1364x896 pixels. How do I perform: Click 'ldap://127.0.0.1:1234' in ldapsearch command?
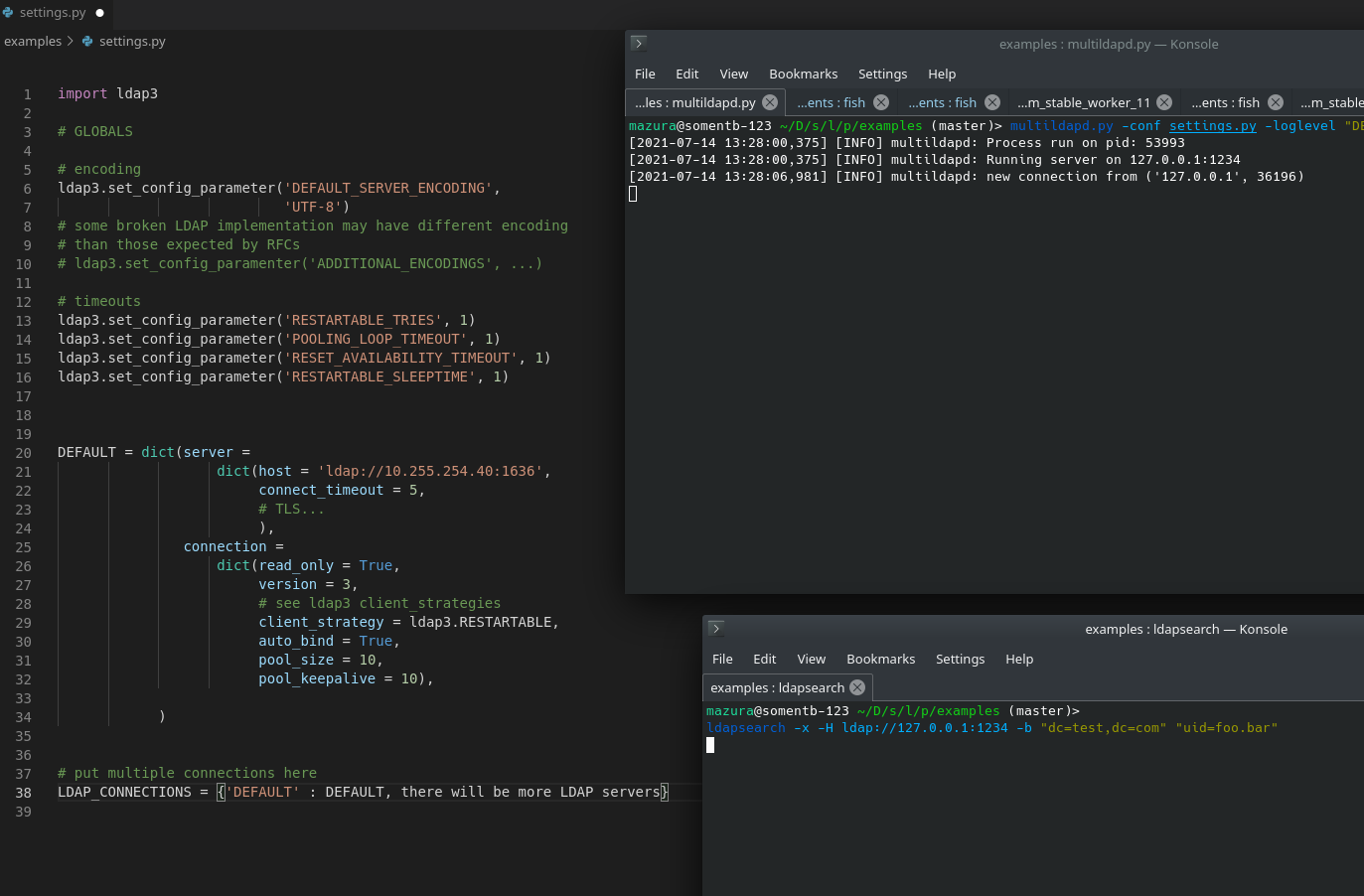[925, 728]
